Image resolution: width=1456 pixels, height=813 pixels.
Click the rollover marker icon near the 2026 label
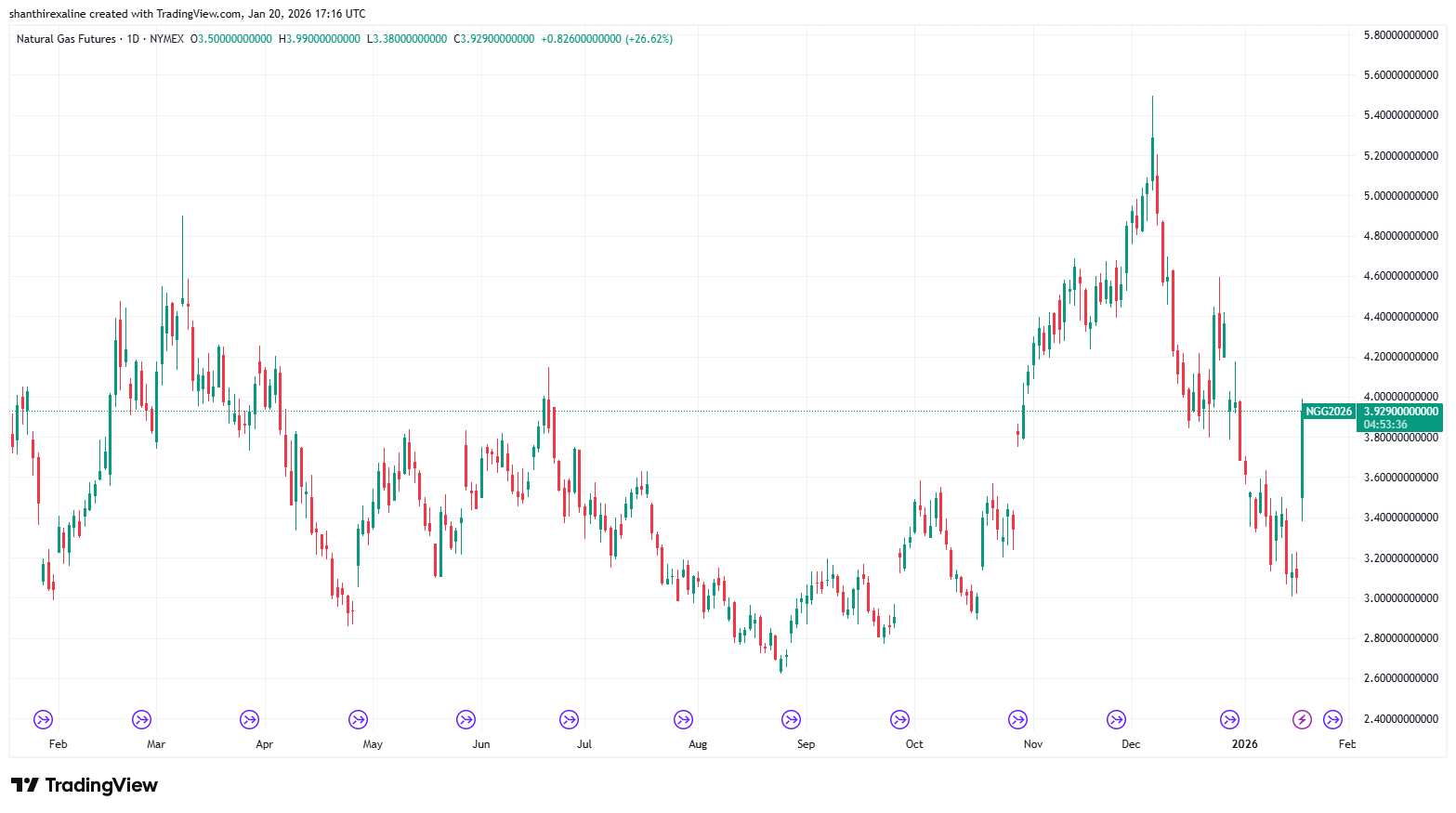(x=1229, y=719)
